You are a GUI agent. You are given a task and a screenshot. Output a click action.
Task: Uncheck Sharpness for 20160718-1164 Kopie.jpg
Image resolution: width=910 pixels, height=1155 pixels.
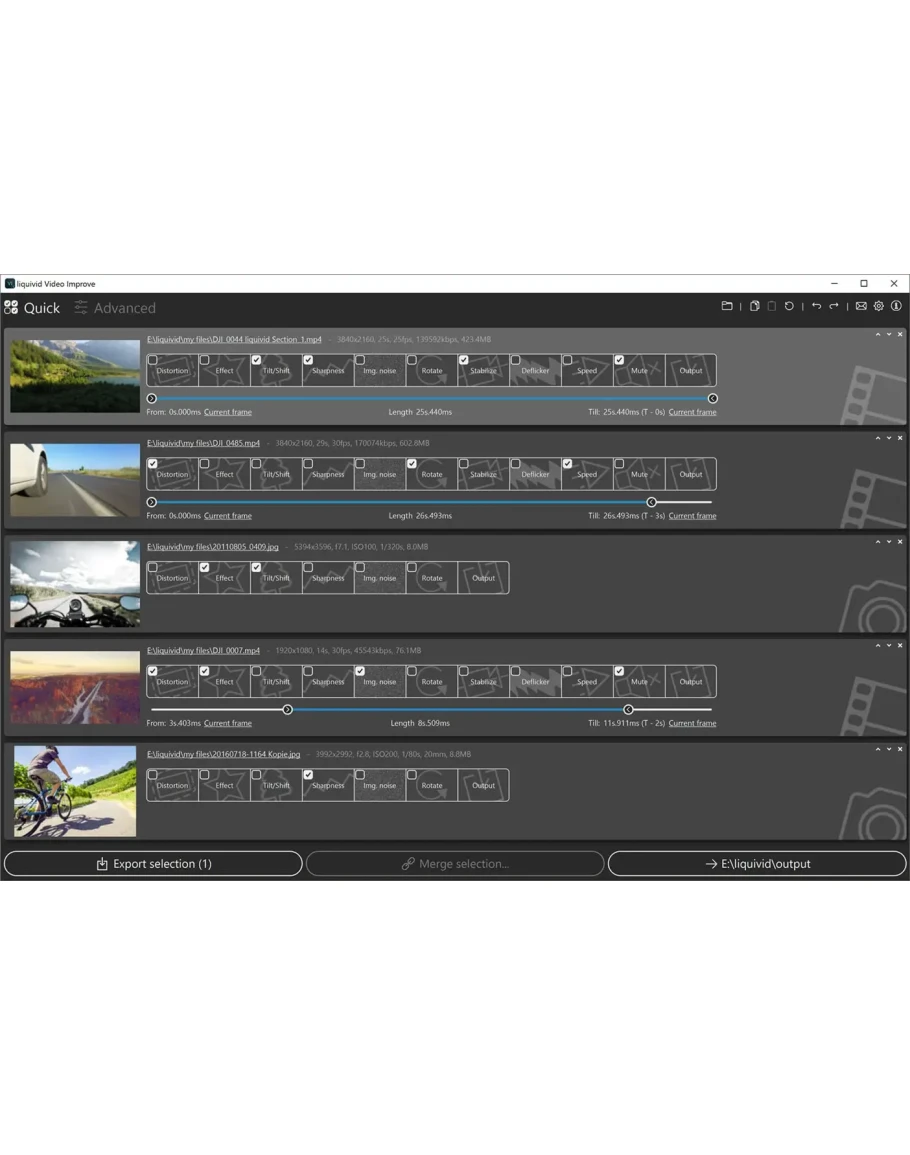308,775
